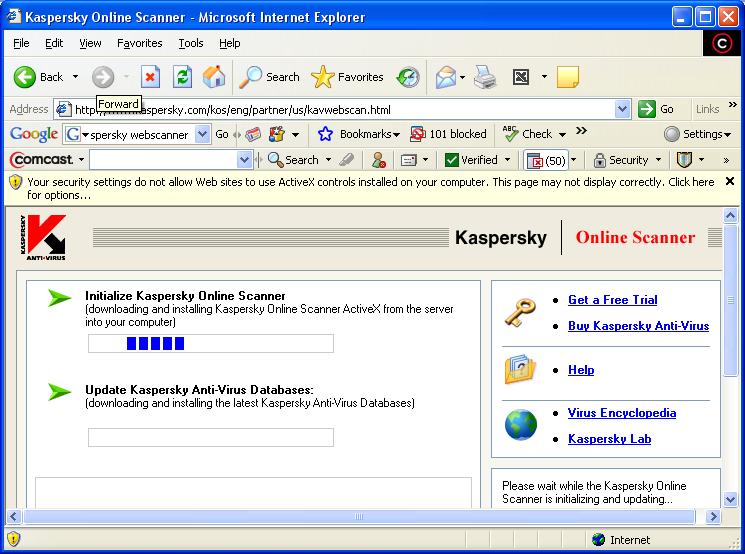Image resolution: width=745 pixels, height=554 pixels.
Task: Click the security shield icon in status bar
Action: pyautogui.click(x=14, y=539)
